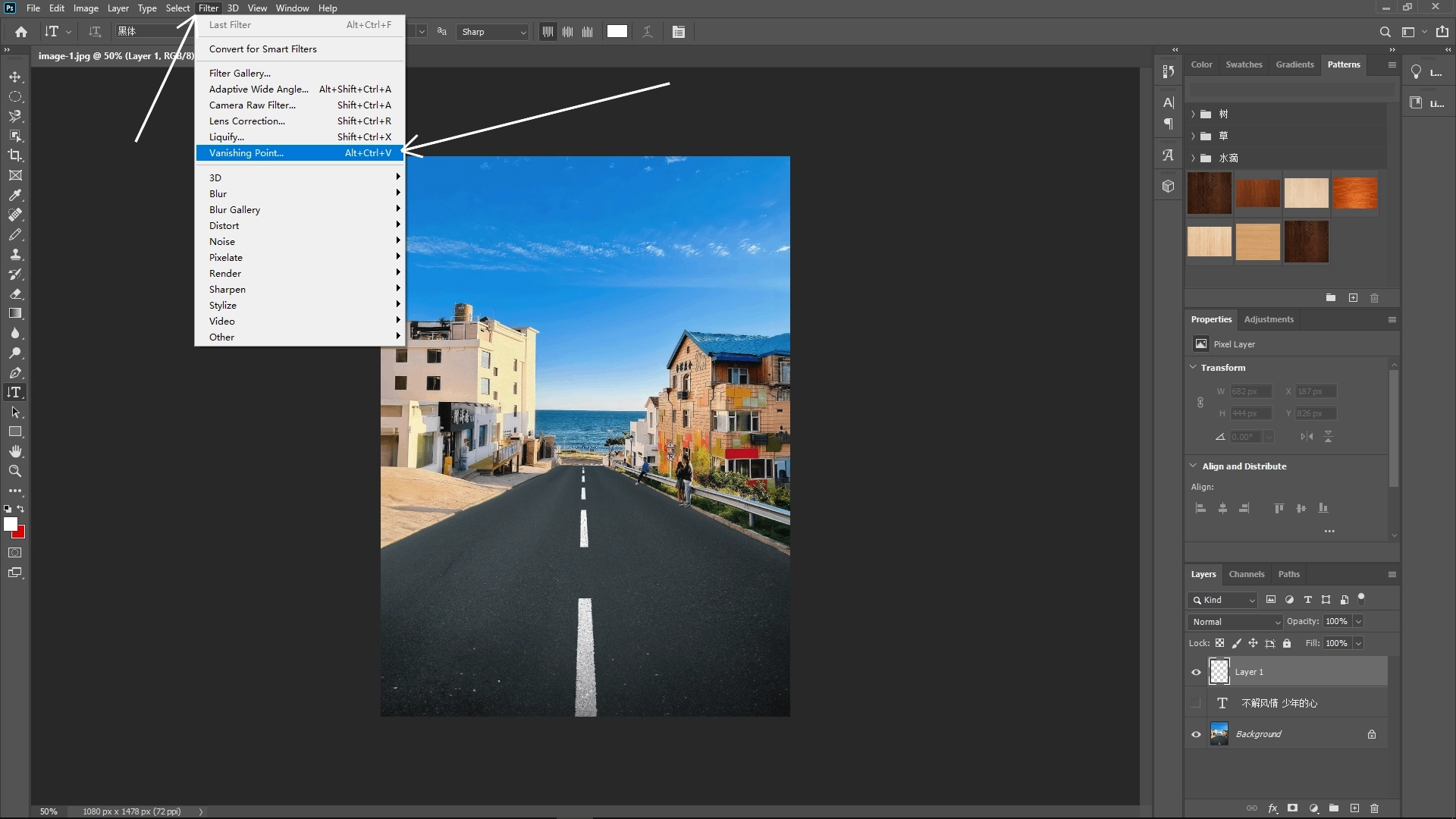1456x819 pixels.
Task: Click the flip horizontal button in Transform
Action: [x=1307, y=437]
